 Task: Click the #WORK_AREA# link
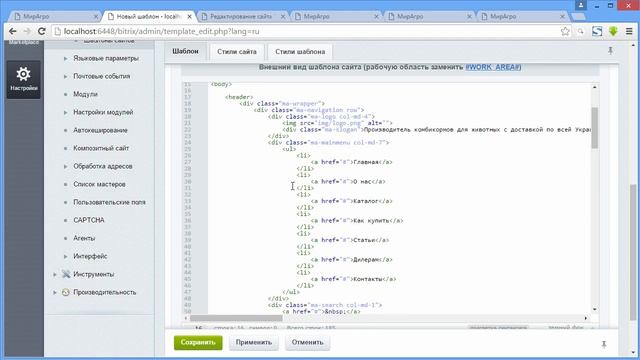[x=493, y=67]
